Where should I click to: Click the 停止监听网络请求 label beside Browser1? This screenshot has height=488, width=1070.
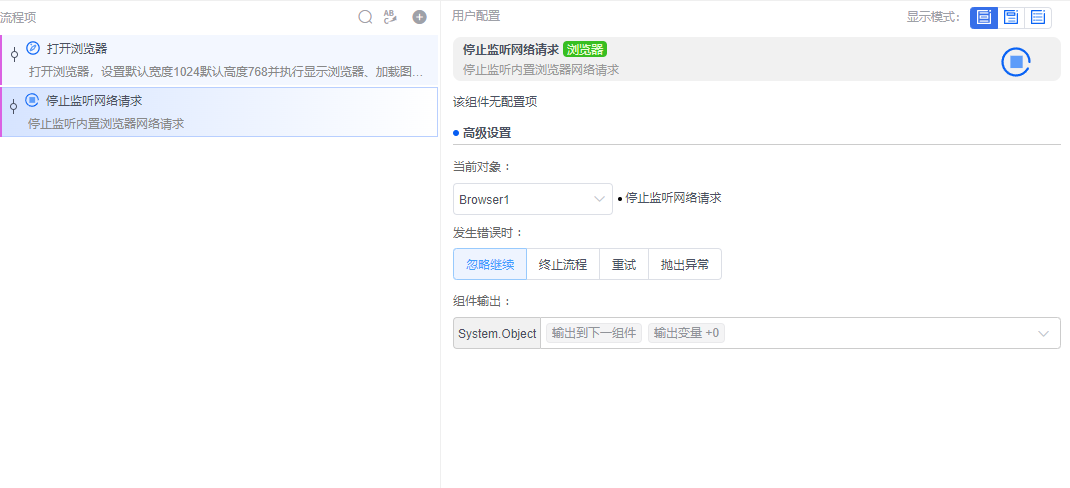click(673, 199)
